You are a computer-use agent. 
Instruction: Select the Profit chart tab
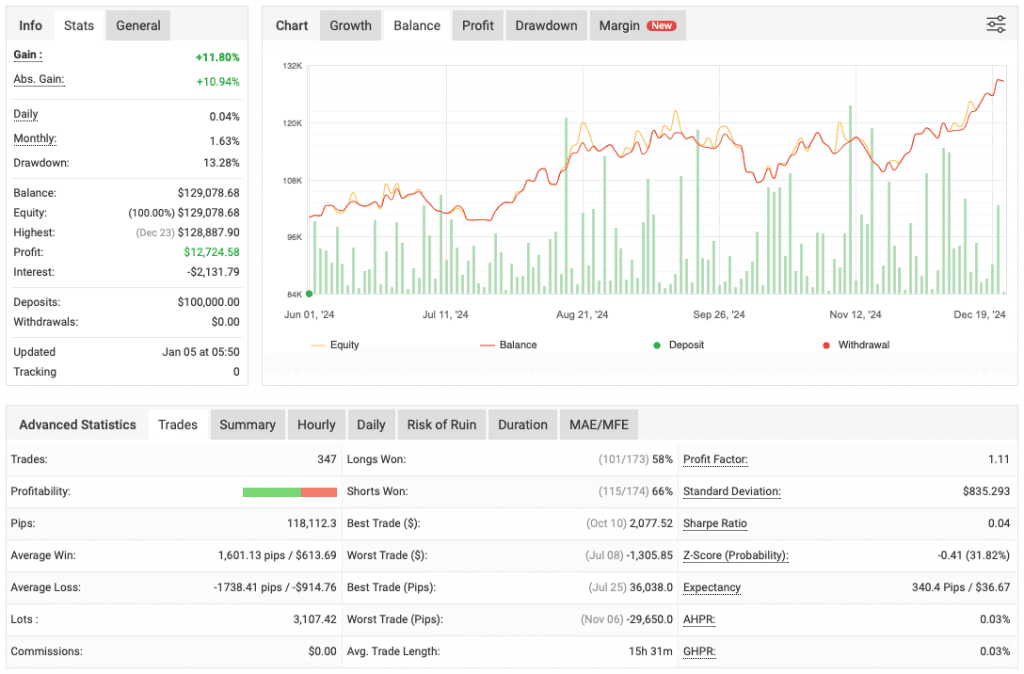(477, 25)
